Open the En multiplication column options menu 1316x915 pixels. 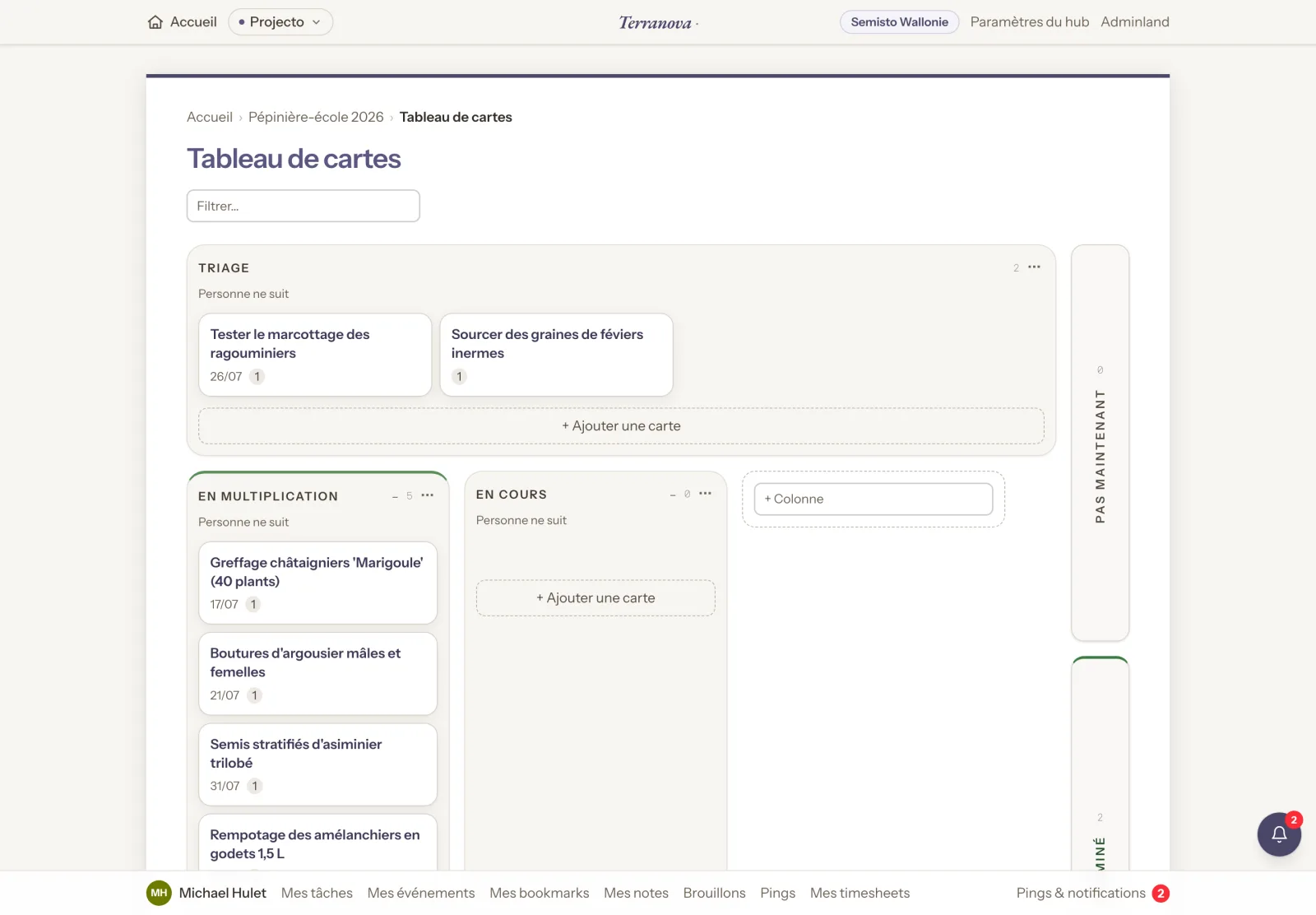click(428, 495)
